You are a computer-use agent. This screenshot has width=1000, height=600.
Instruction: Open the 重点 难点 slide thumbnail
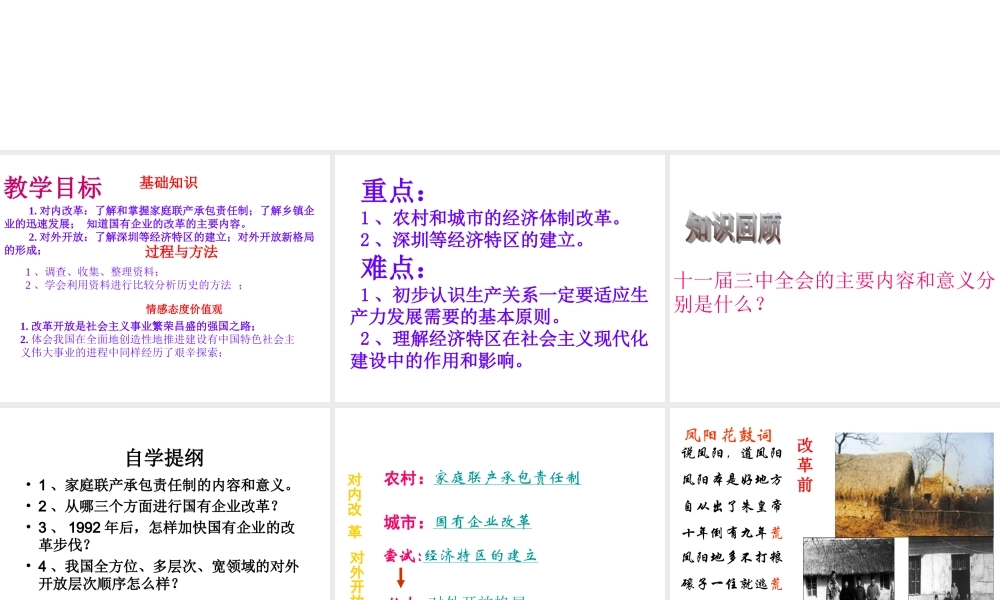point(499,278)
